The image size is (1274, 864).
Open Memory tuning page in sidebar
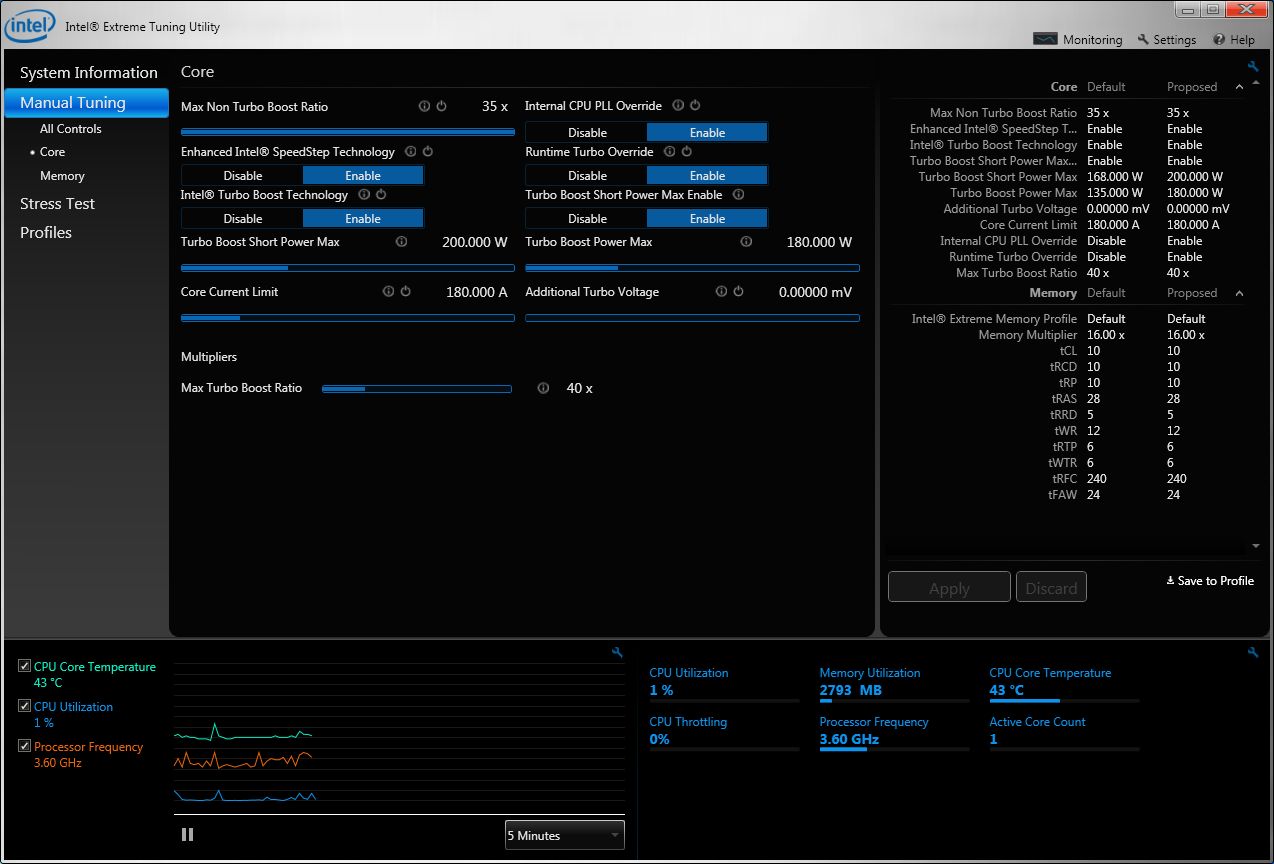coord(62,176)
